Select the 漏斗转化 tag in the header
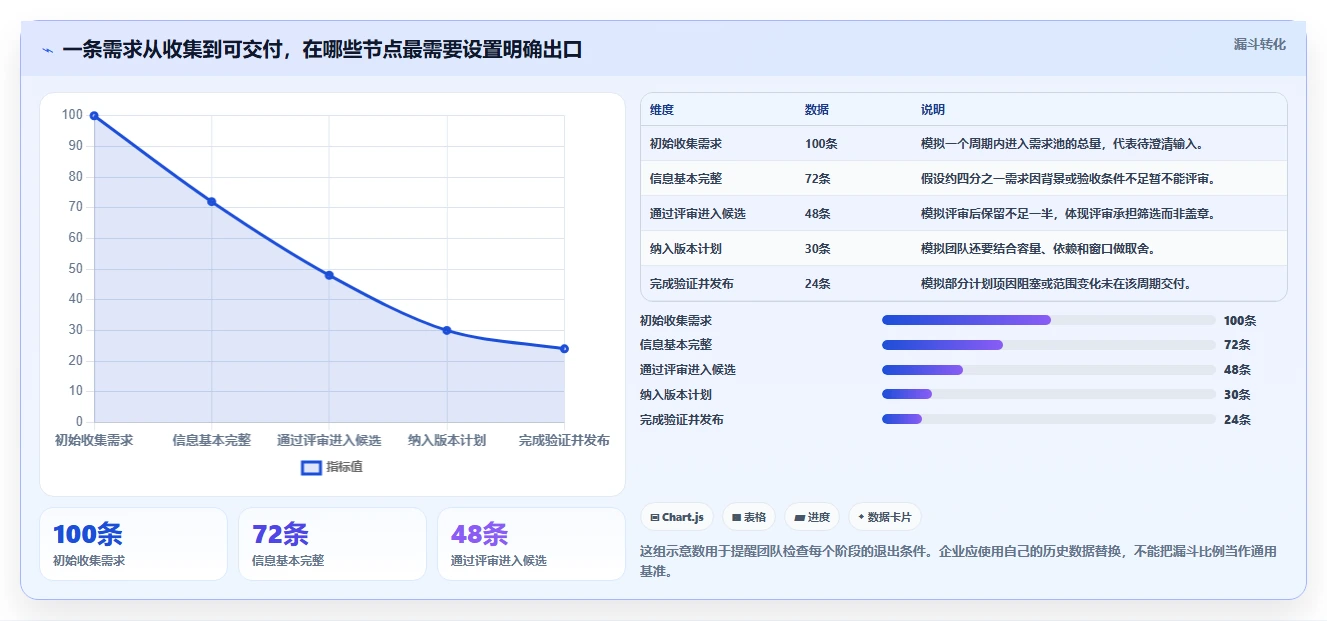Viewport: 1327px width, 621px height. click(1259, 44)
